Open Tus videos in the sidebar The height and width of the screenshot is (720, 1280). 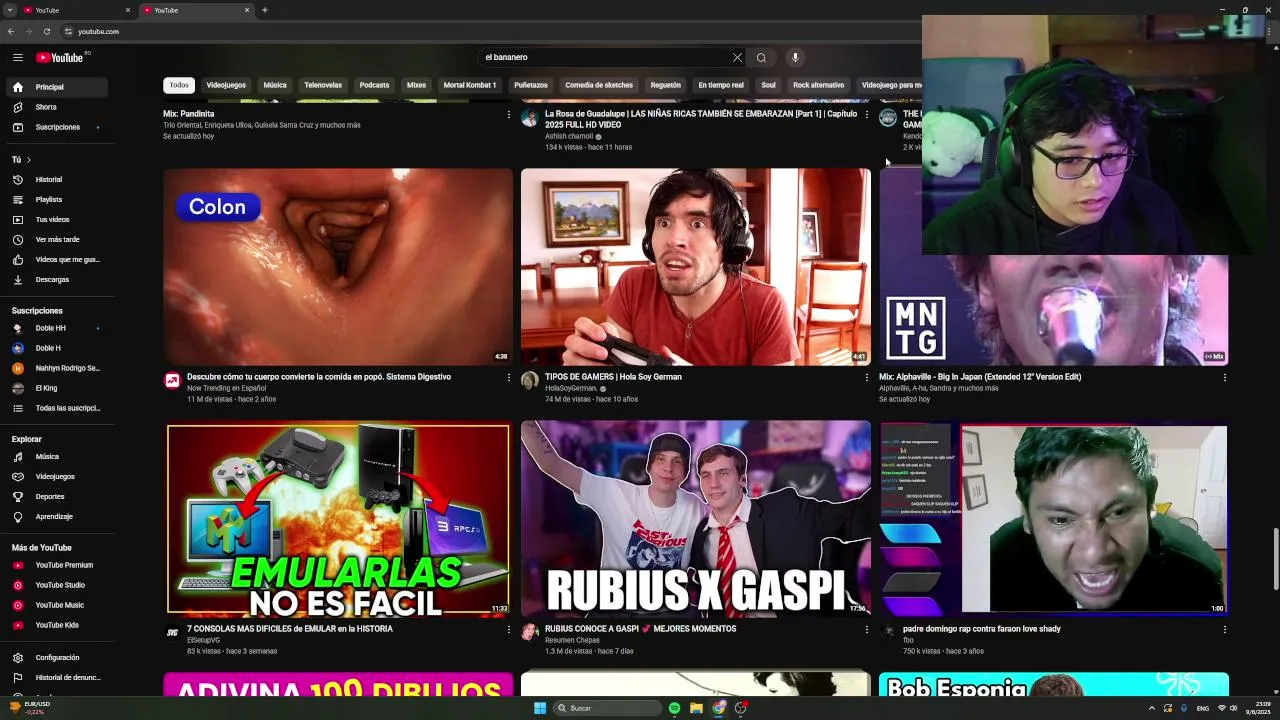[x=57, y=219]
